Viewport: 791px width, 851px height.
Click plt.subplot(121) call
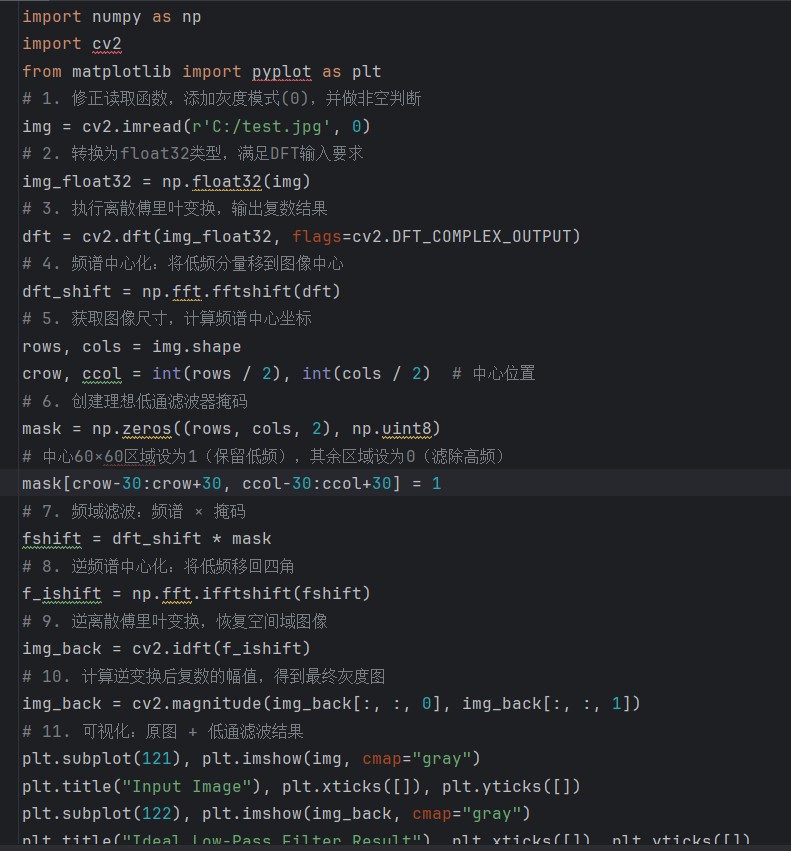[102, 759]
